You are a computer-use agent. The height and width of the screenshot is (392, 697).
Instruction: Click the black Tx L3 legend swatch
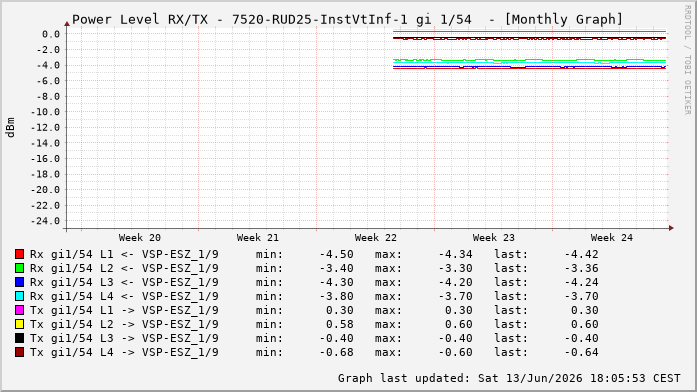coord(19,338)
